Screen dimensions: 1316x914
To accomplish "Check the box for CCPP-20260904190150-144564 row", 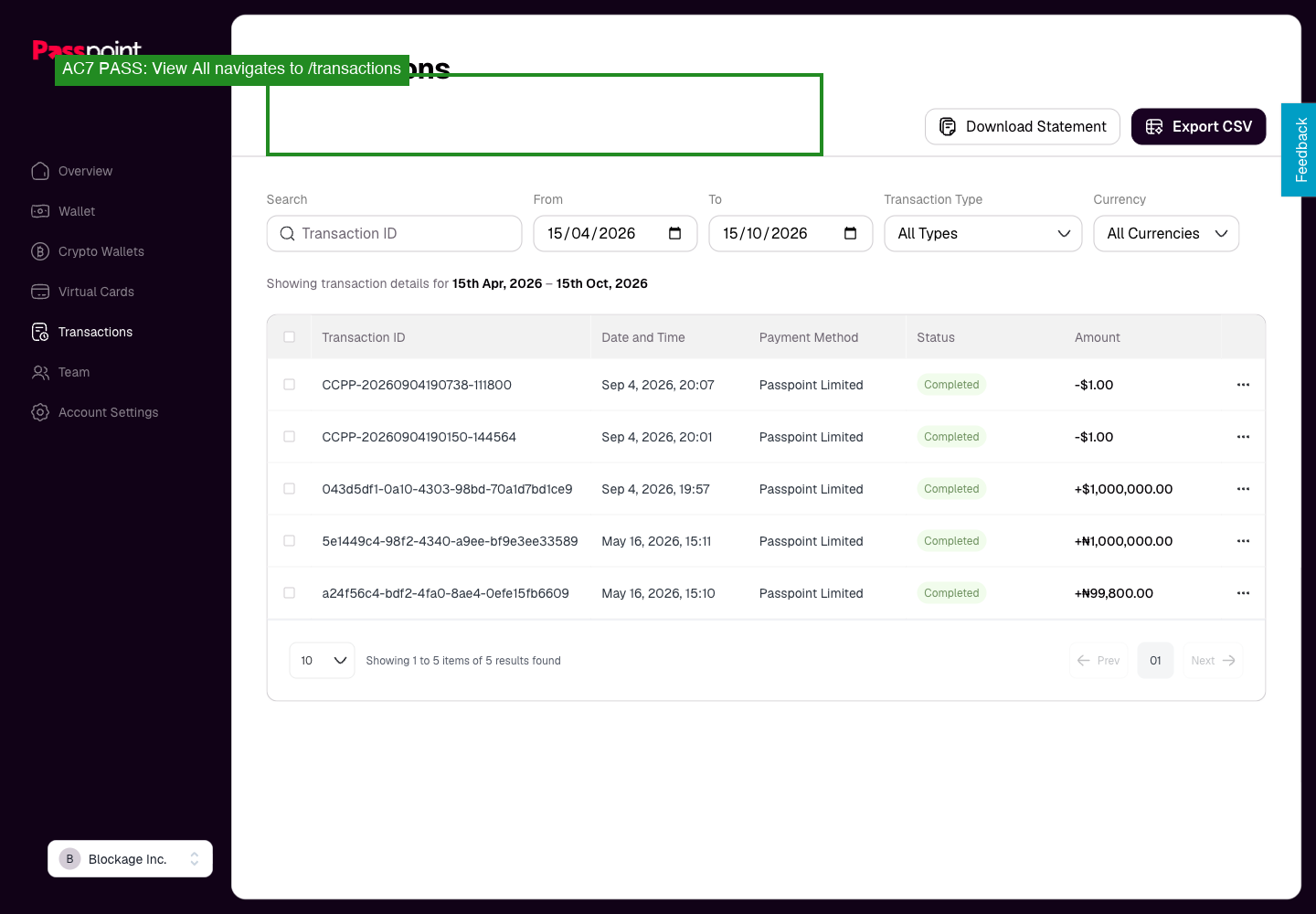I will click(x=290, y=437).
